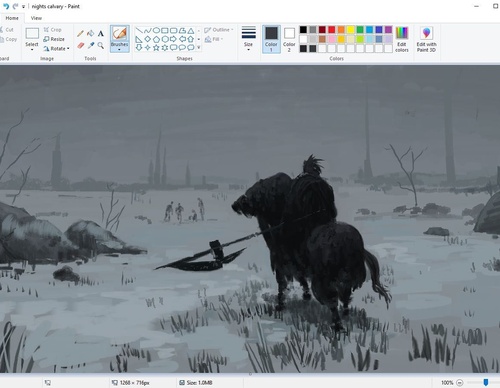The image size is (500, 388).
Task: Select the Magnifier tool
Action: tap(101, 45)
